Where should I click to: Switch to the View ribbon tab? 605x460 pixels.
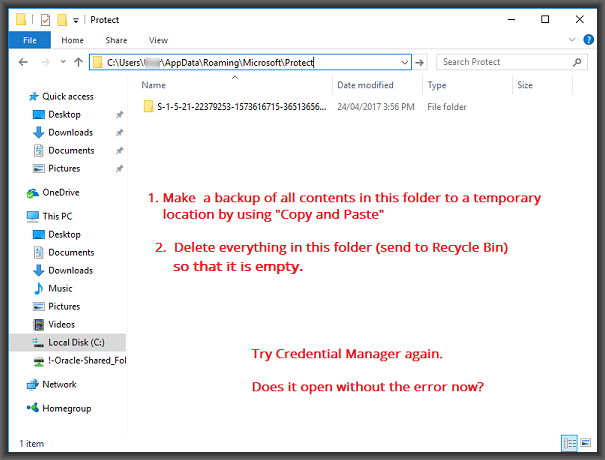158,40
